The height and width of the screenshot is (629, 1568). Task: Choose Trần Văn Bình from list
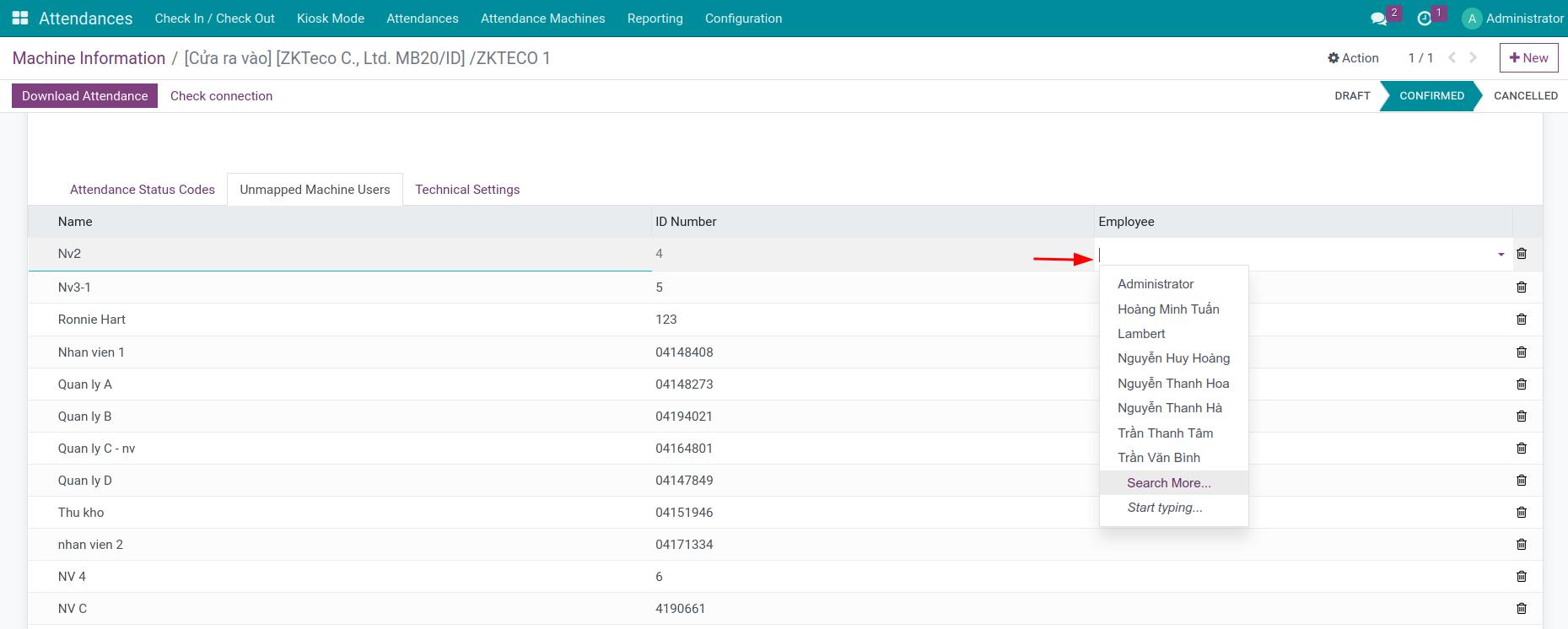click(1173, 458)
